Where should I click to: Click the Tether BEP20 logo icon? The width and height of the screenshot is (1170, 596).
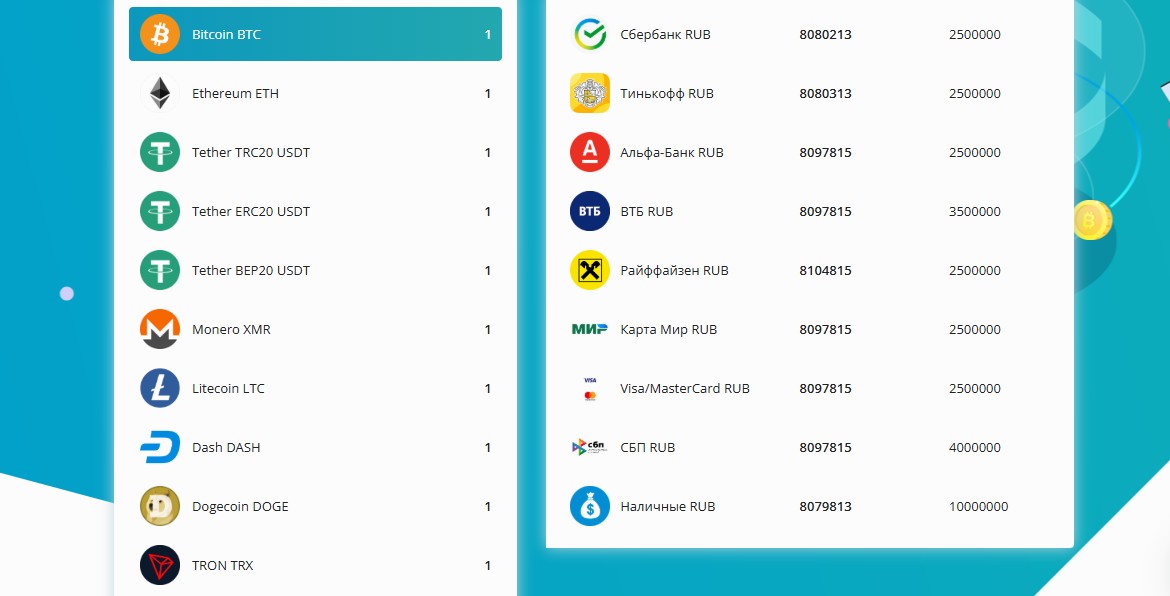(160, 270)
